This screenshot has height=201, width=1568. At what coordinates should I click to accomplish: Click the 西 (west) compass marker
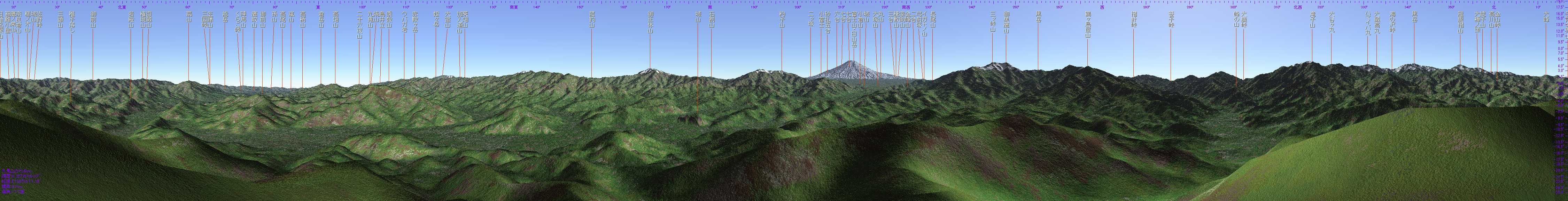[1102, 7]
